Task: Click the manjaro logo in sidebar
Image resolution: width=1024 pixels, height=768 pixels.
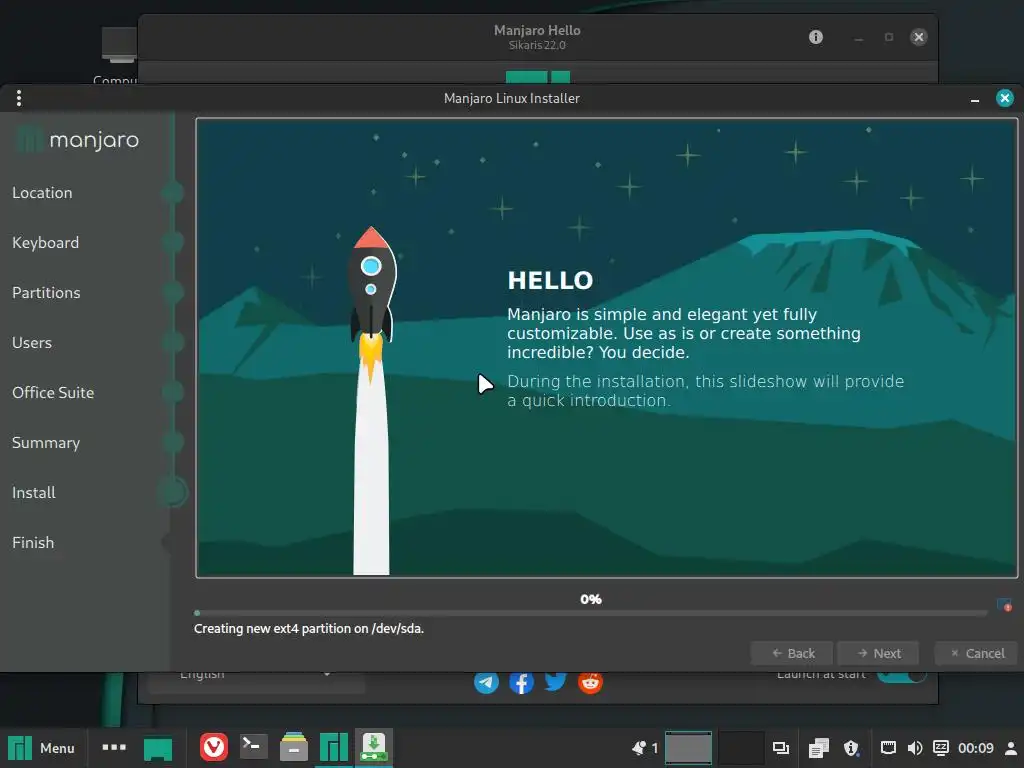Action: (78, 140)
